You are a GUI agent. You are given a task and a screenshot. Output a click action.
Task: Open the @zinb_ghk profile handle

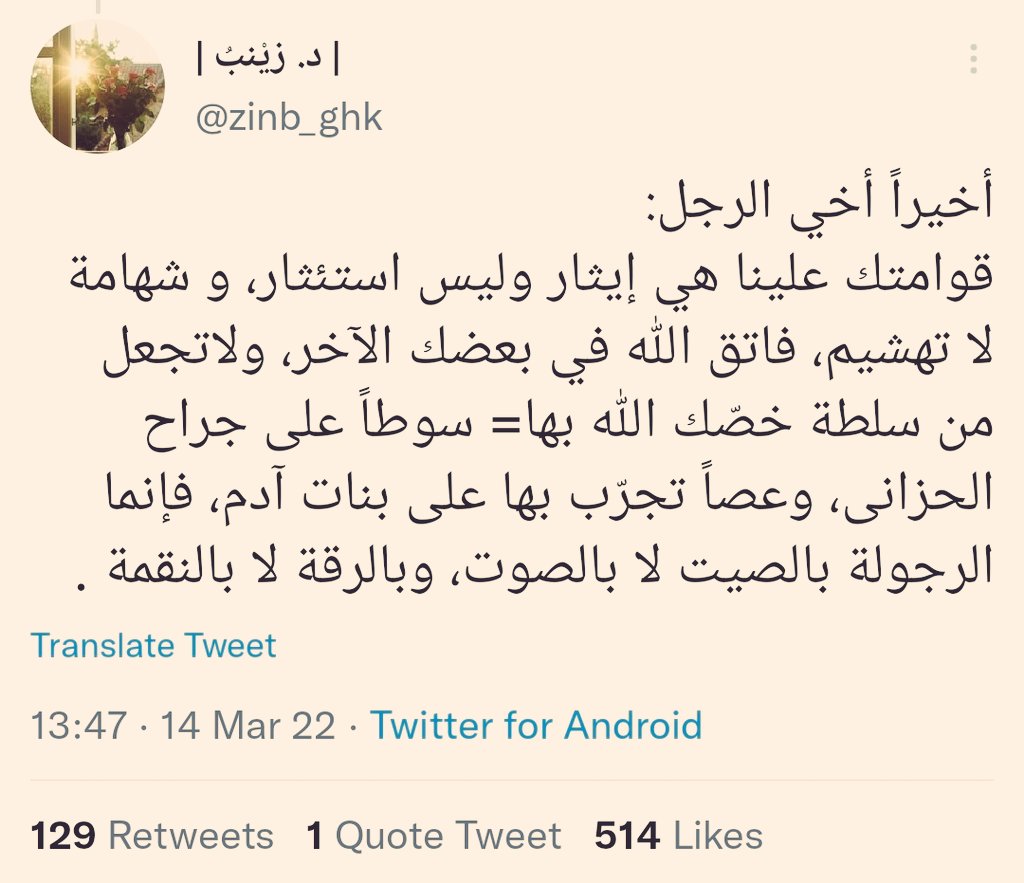click(289, 118)
